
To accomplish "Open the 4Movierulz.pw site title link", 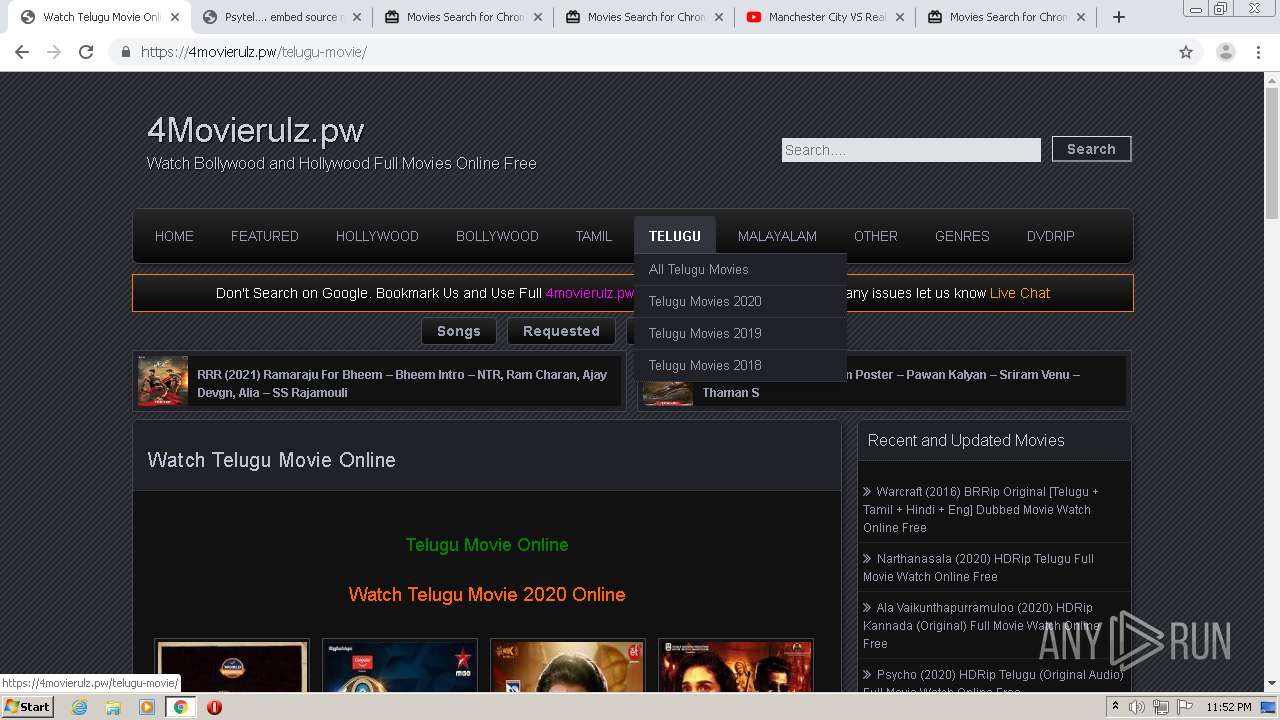I will (255, 130).
